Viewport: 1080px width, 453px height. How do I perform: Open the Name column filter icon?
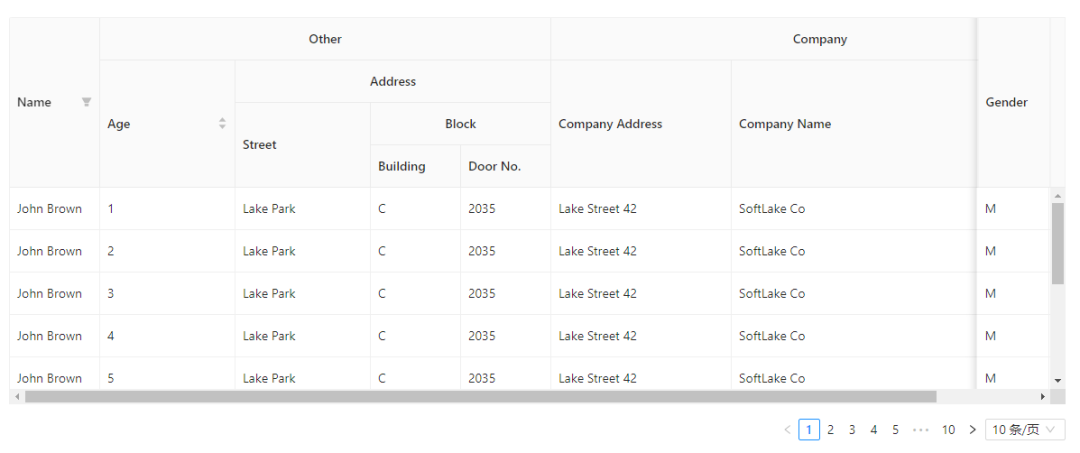(86, 102)
